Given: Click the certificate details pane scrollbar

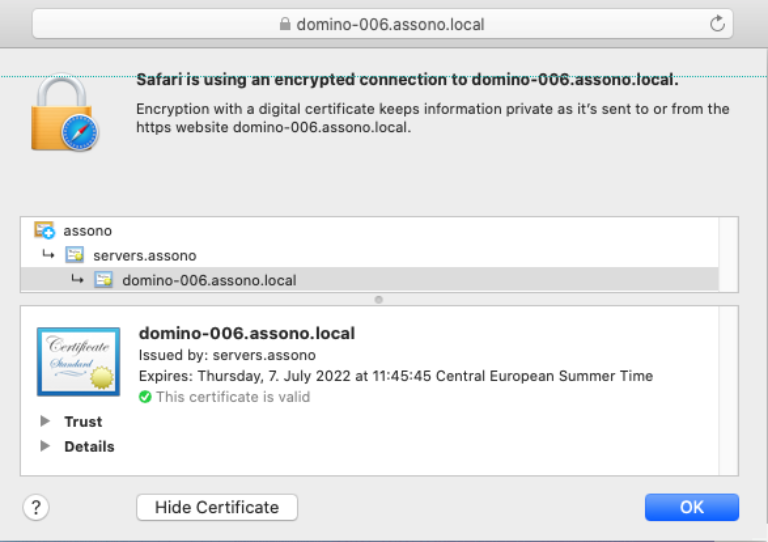Looking at the screenshot, I should pyautogui.click(x=728, y=391).
